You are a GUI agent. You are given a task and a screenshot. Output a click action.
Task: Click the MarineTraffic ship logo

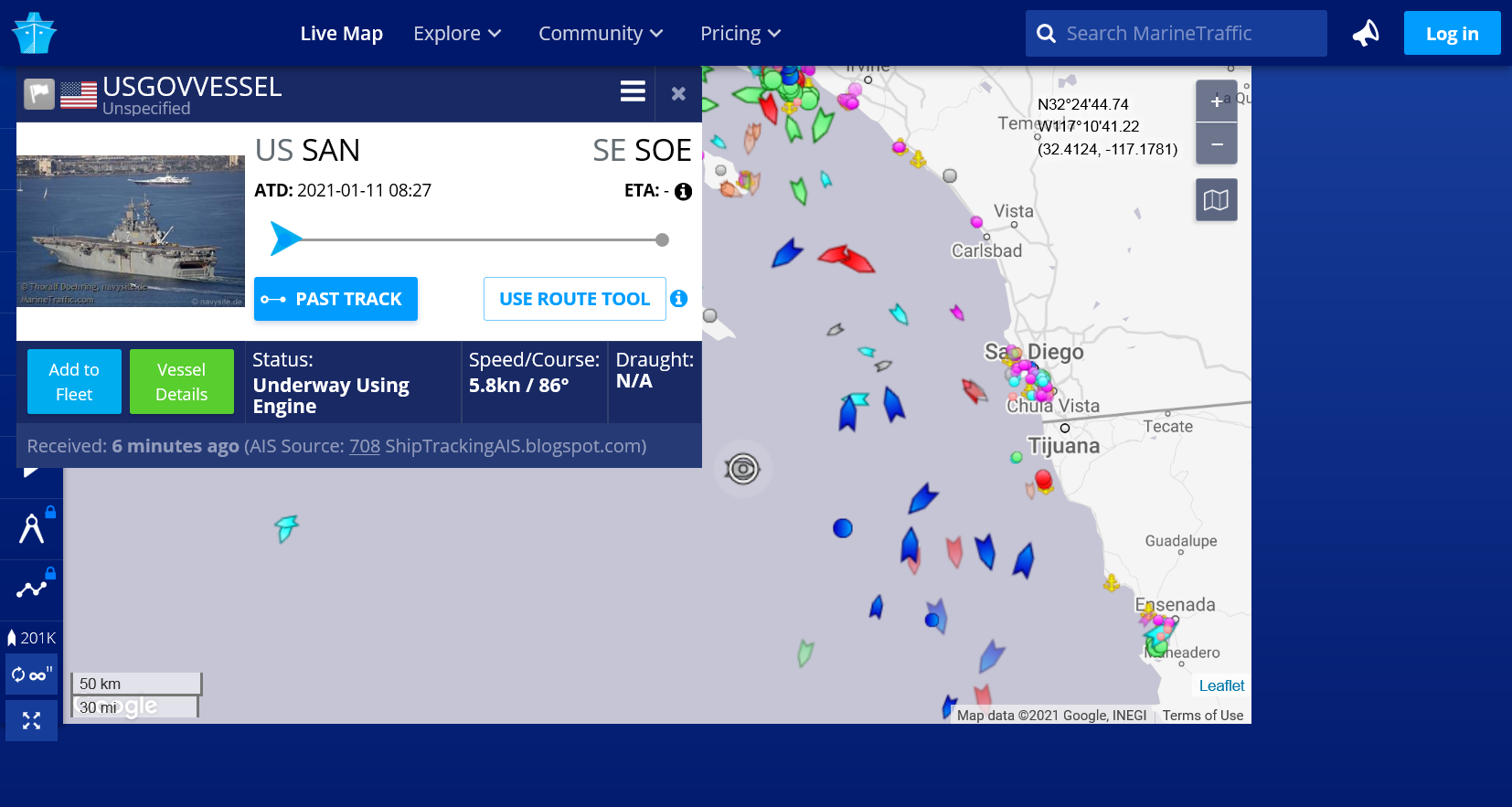click(x=34, y=33)
